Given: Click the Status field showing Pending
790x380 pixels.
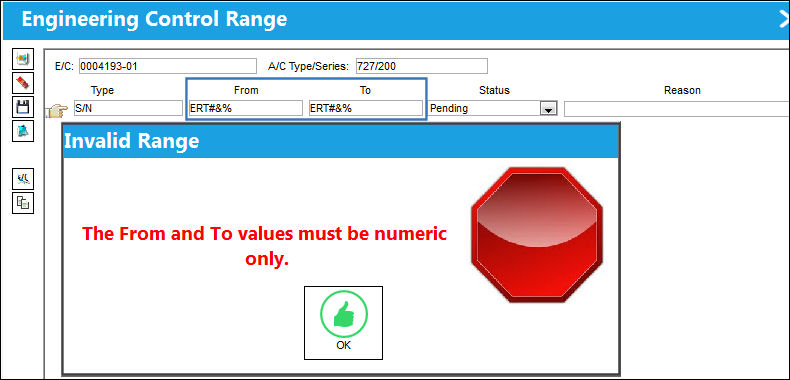Looking at the screenshot, I should click(493, 108).
